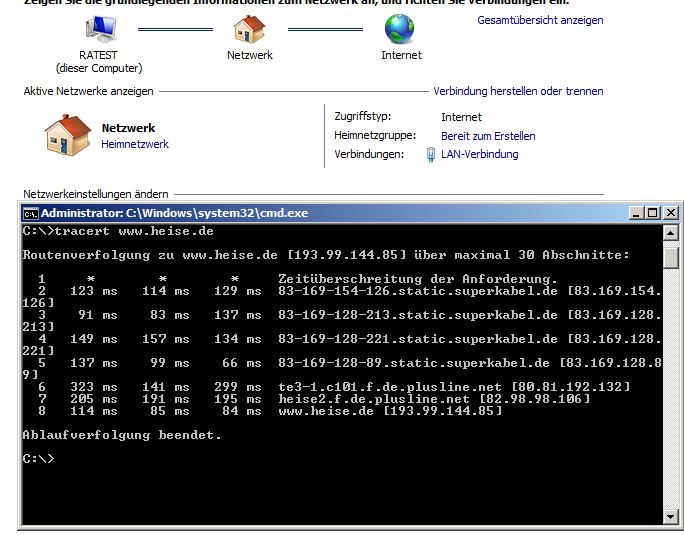Viewport: 684px width, 535px height.
Task: Click the console scrollbar down arrow
Action: (670, 517)
